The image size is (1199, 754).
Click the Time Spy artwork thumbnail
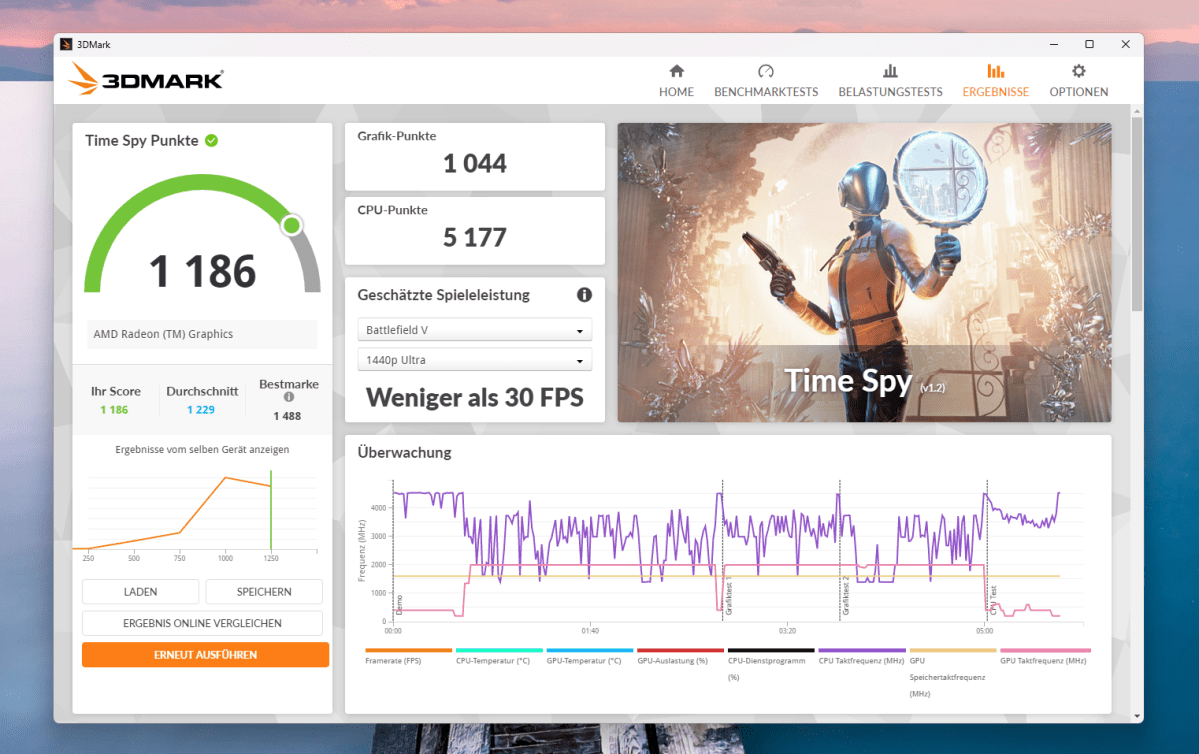pyautogui.click(x=864, y=272)
